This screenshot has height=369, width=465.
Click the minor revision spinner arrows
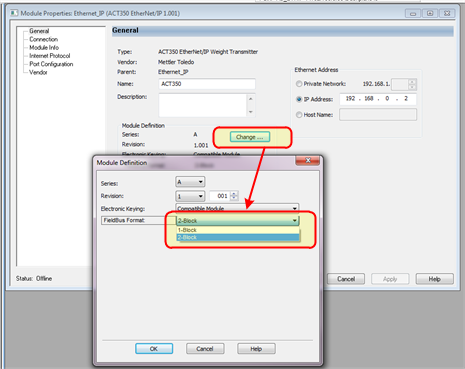(234, 196)
